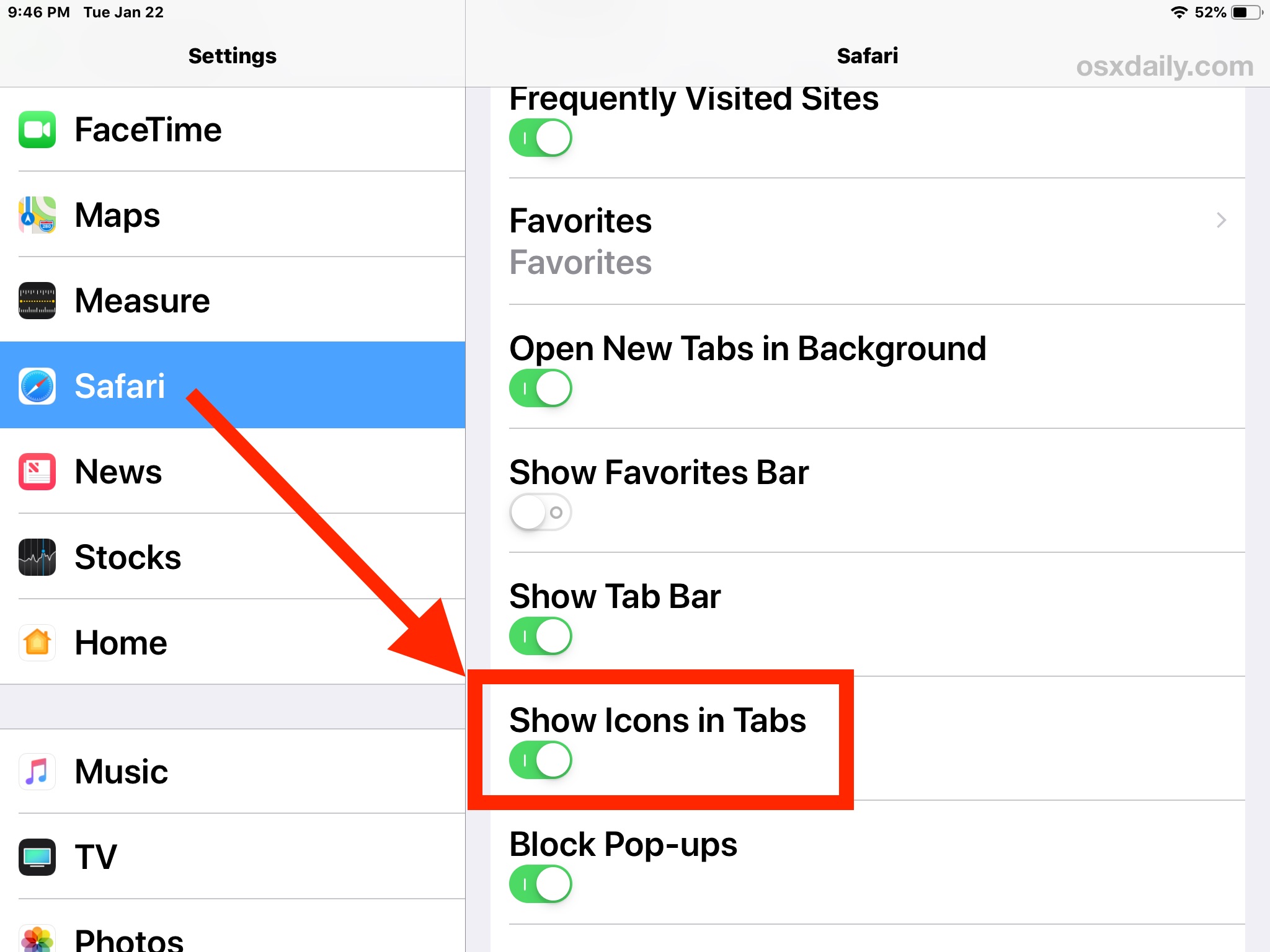This screenshot has width=1270, height=952.
Task: Check the battery level indicator
Action: [x=1236, y=11]
